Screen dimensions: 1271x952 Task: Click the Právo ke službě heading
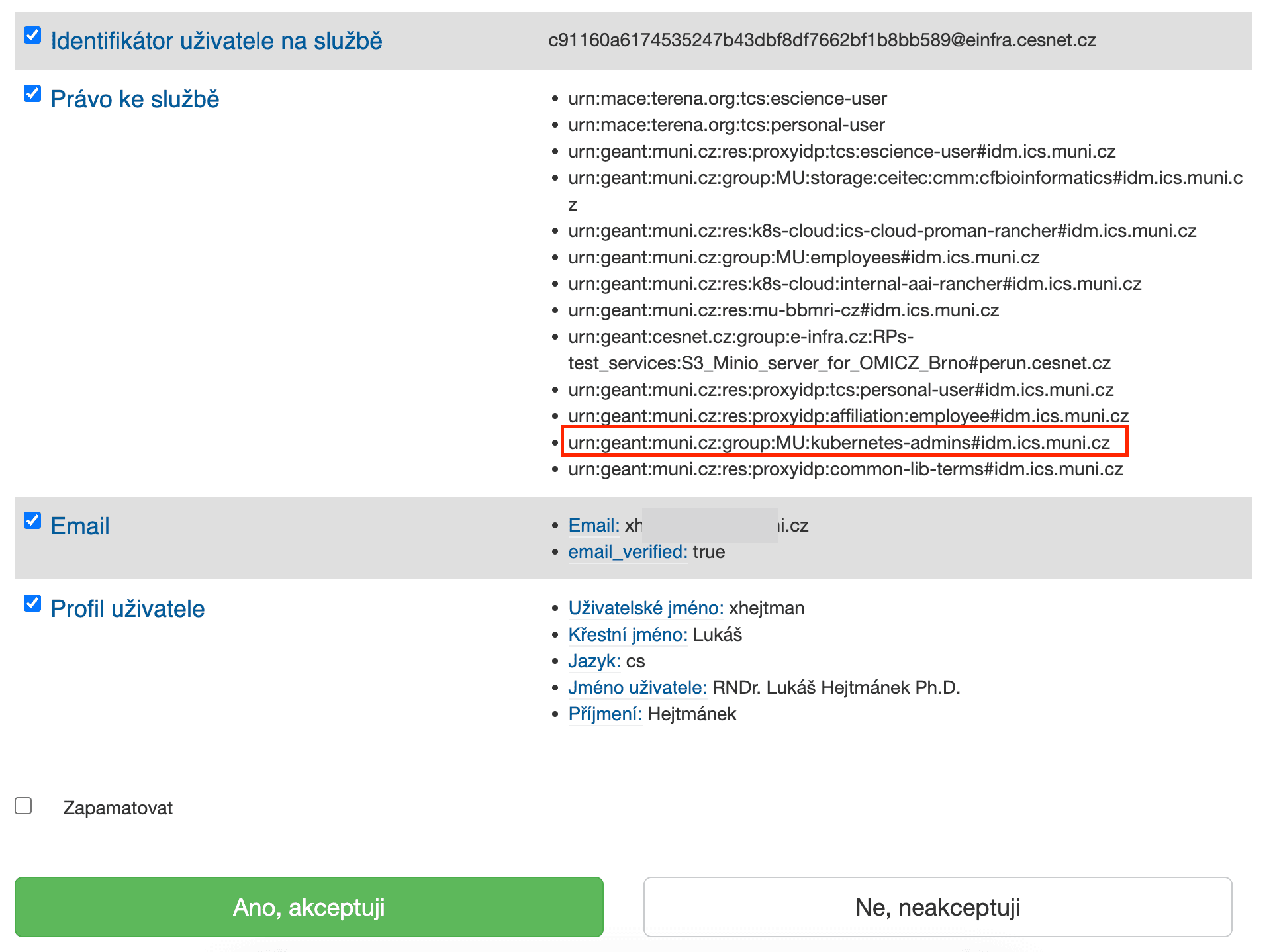(x=135, y=99)
